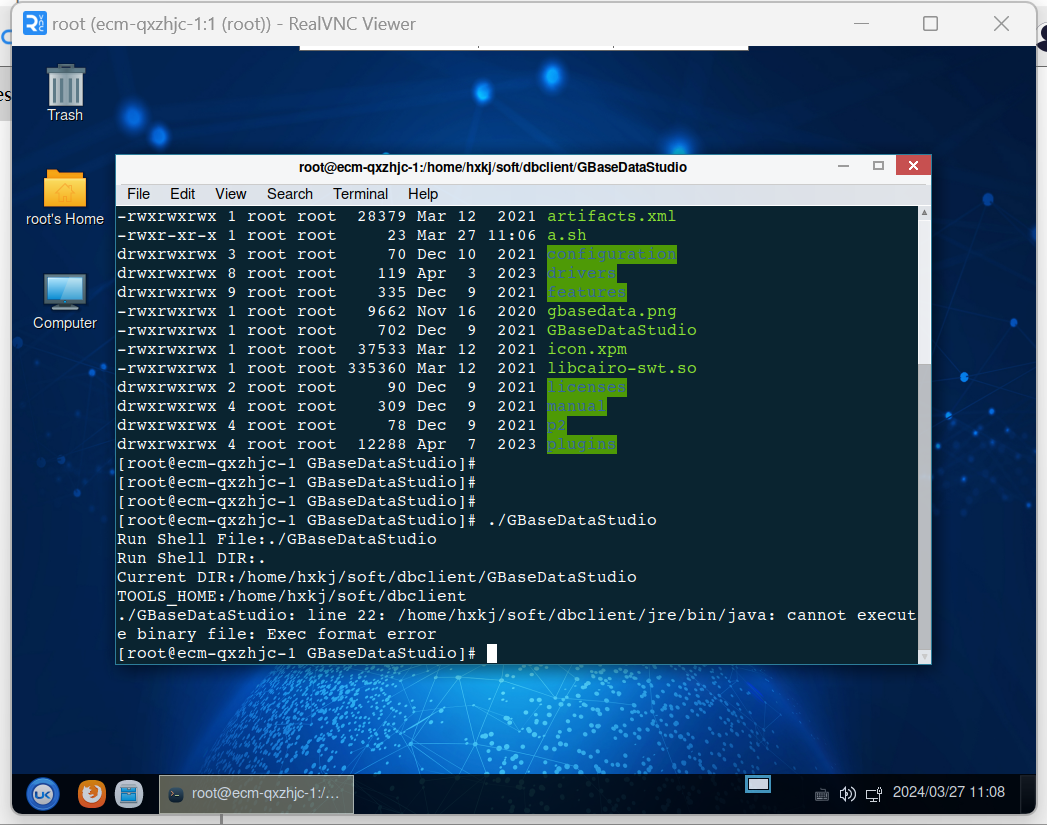Click the manual directory name

tap(576, 406)
